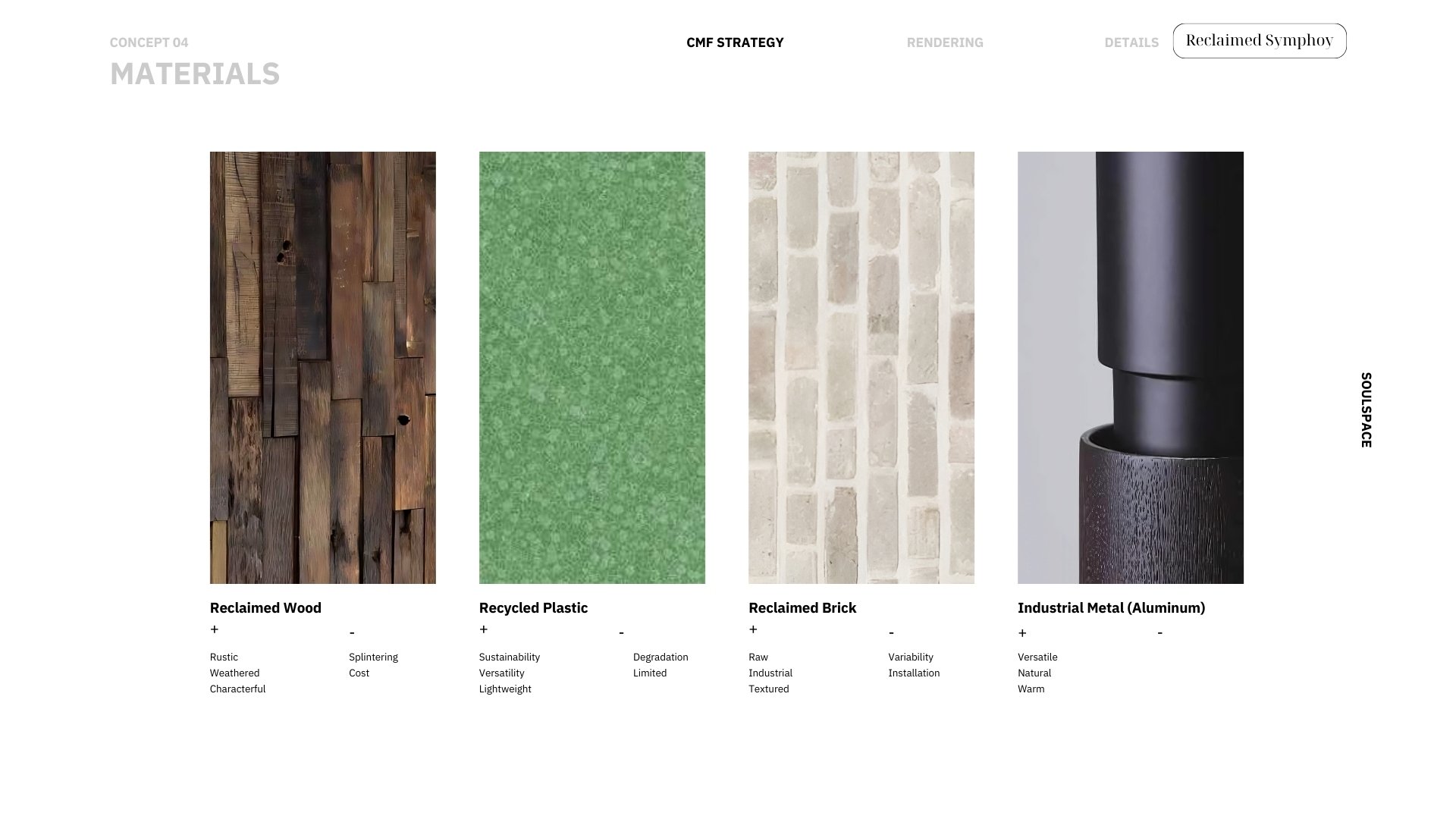Screen dimensions: 1456x819
Task: Click the word Installation
Action: [914, 673]
